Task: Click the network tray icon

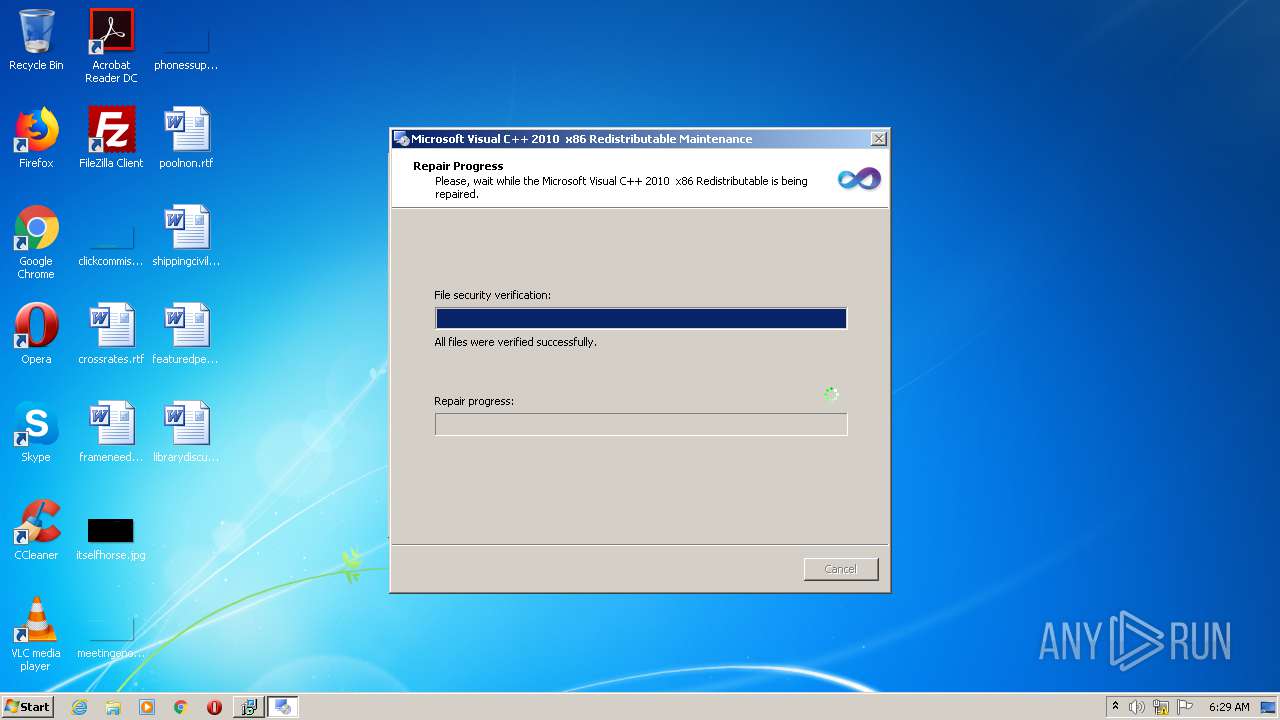Action: tap(1161, 707)
